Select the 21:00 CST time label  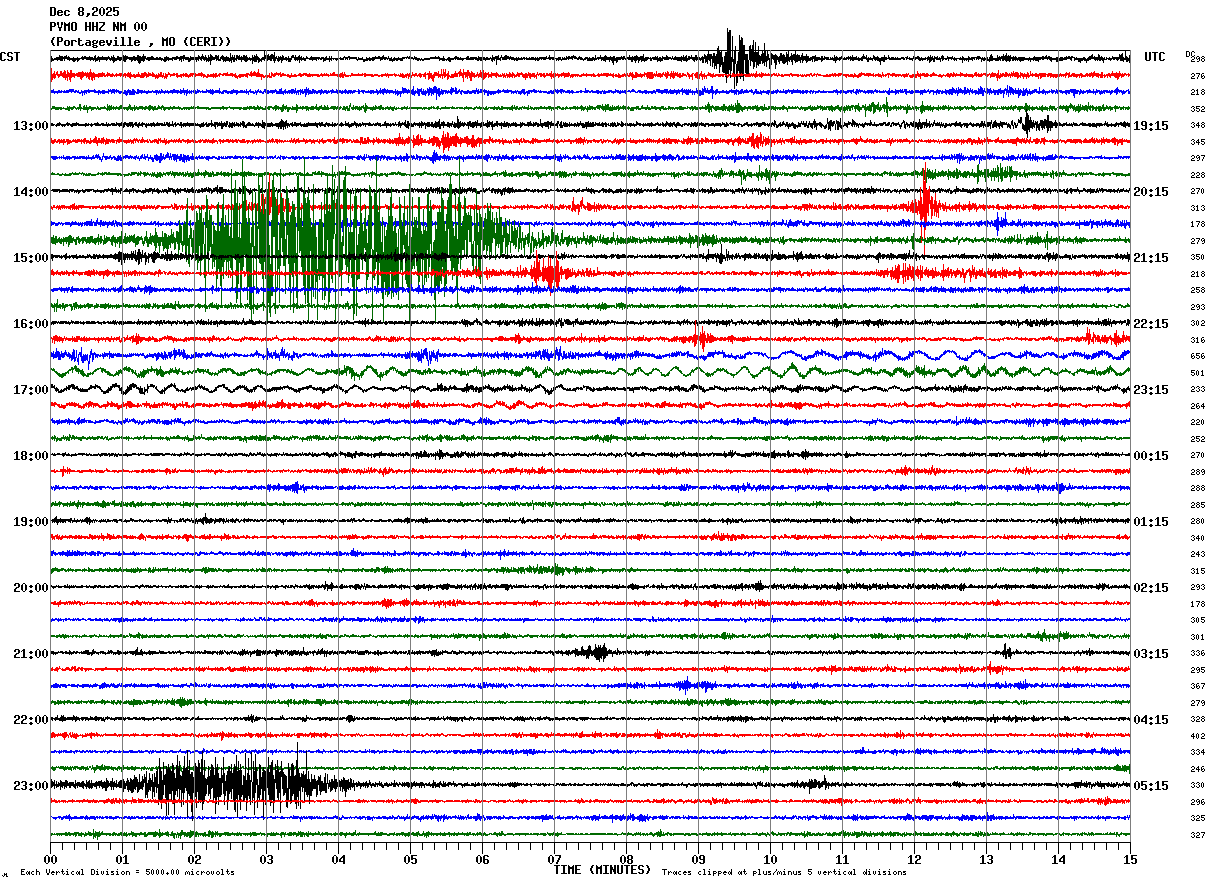pos(30,654)
